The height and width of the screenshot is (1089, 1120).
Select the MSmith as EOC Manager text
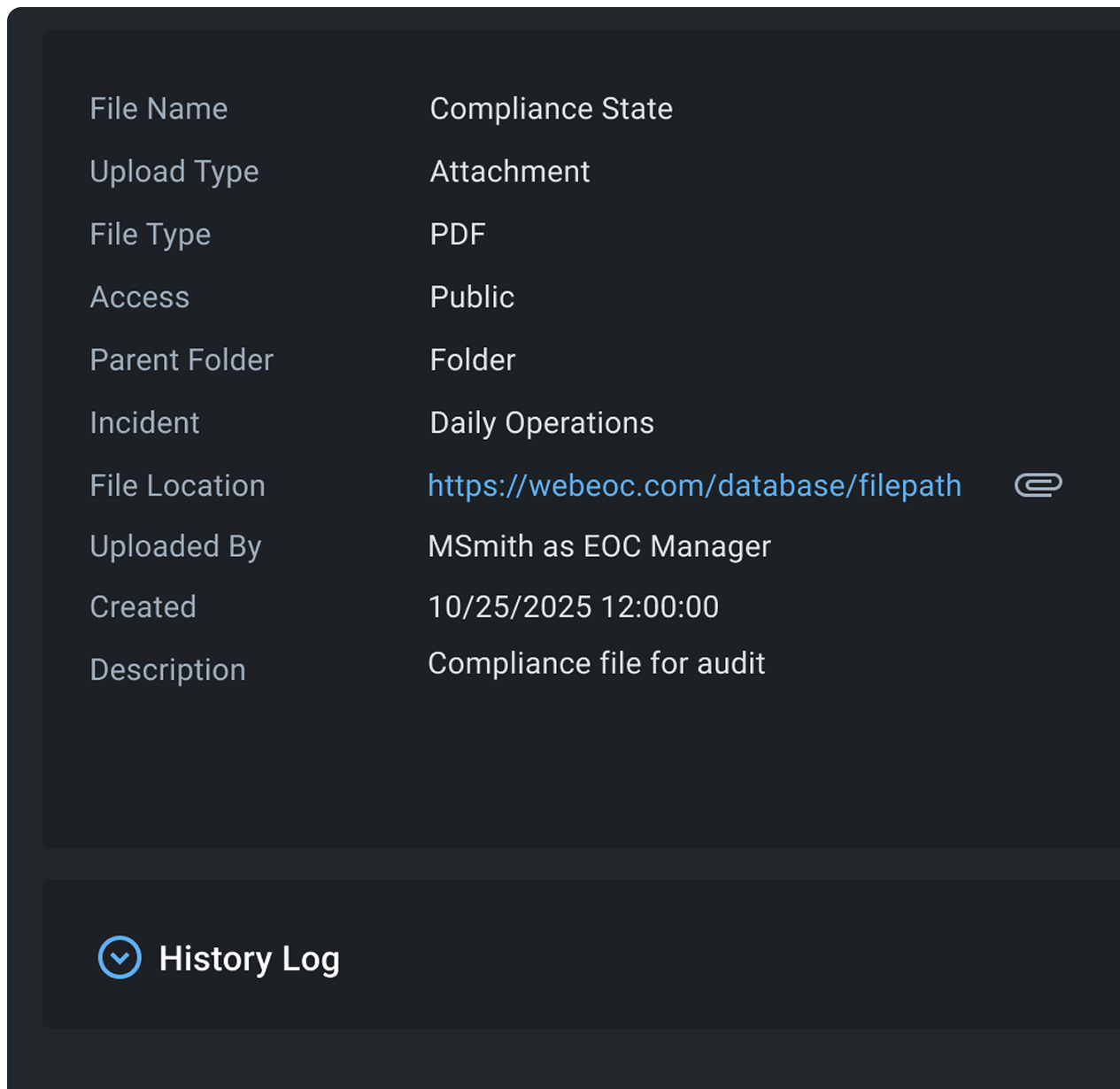tap(599, 546)
